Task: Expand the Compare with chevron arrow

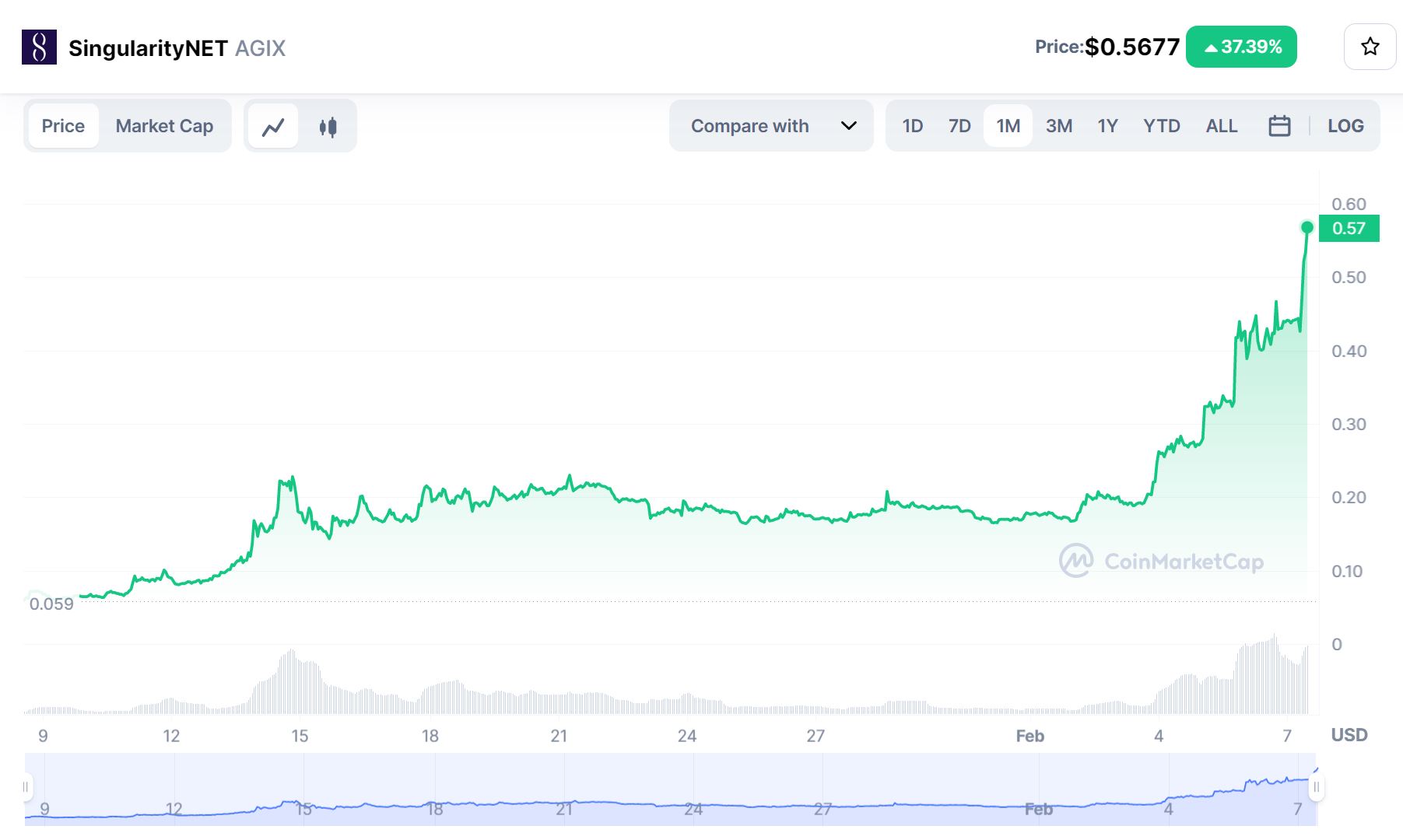Action: (x=849, y=126)
